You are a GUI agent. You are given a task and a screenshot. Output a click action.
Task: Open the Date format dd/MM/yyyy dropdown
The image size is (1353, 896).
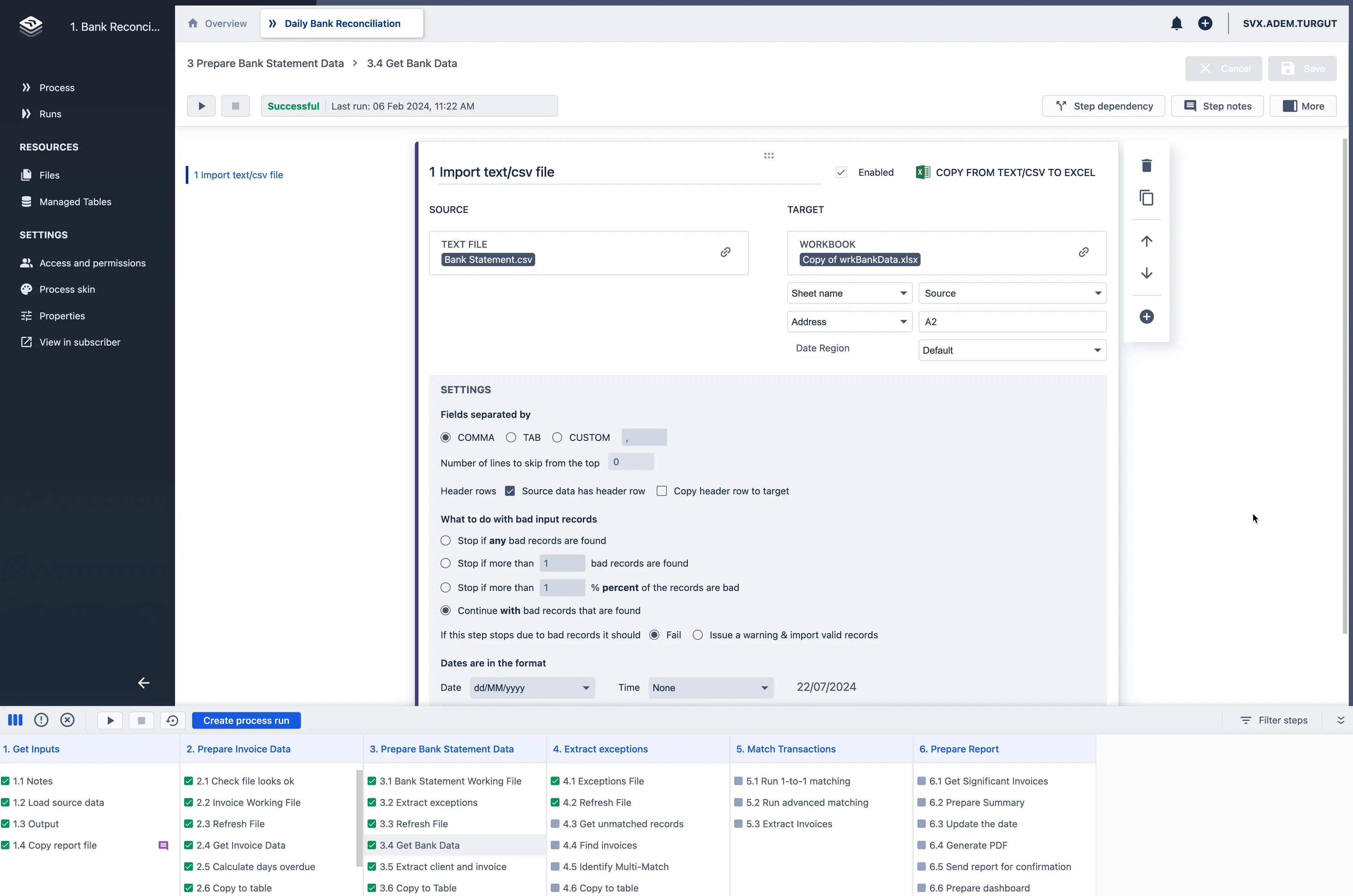point(531,688)
